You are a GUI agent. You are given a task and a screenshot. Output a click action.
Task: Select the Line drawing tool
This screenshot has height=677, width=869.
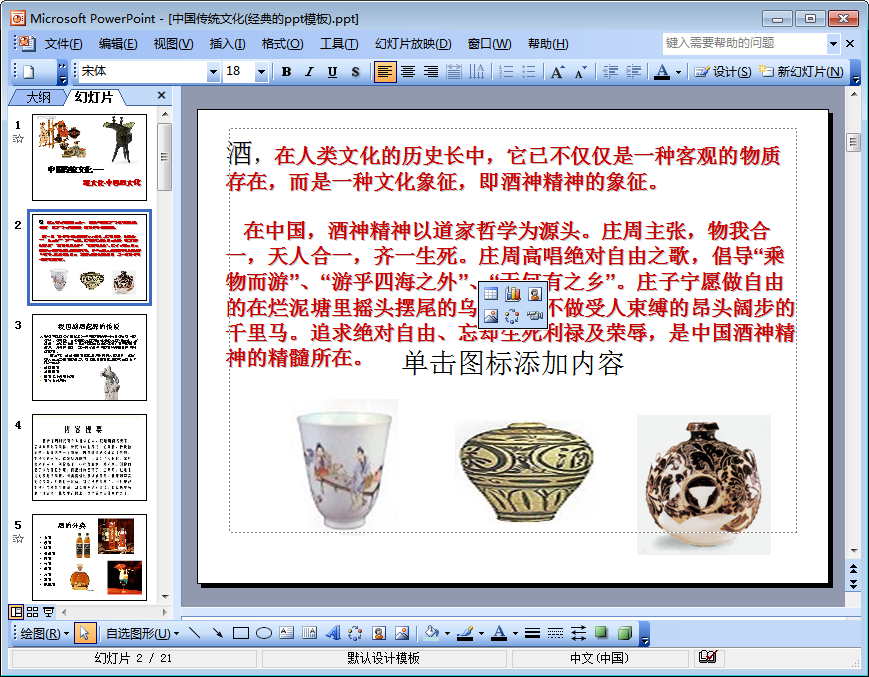tap(194, 633)
